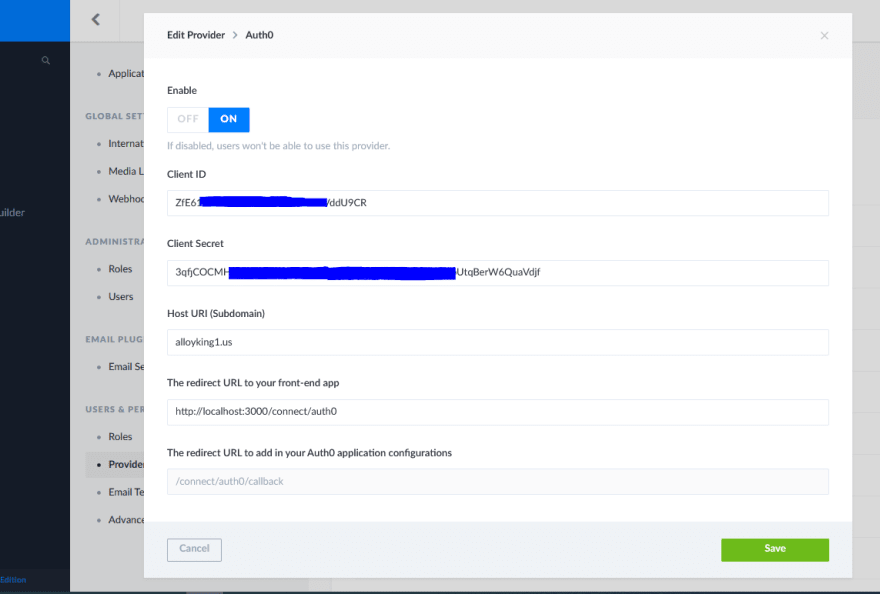The image size is (880, 594).
Task: Click Edit Provider in the breadcrumb
Action: (x=196, y=35)
